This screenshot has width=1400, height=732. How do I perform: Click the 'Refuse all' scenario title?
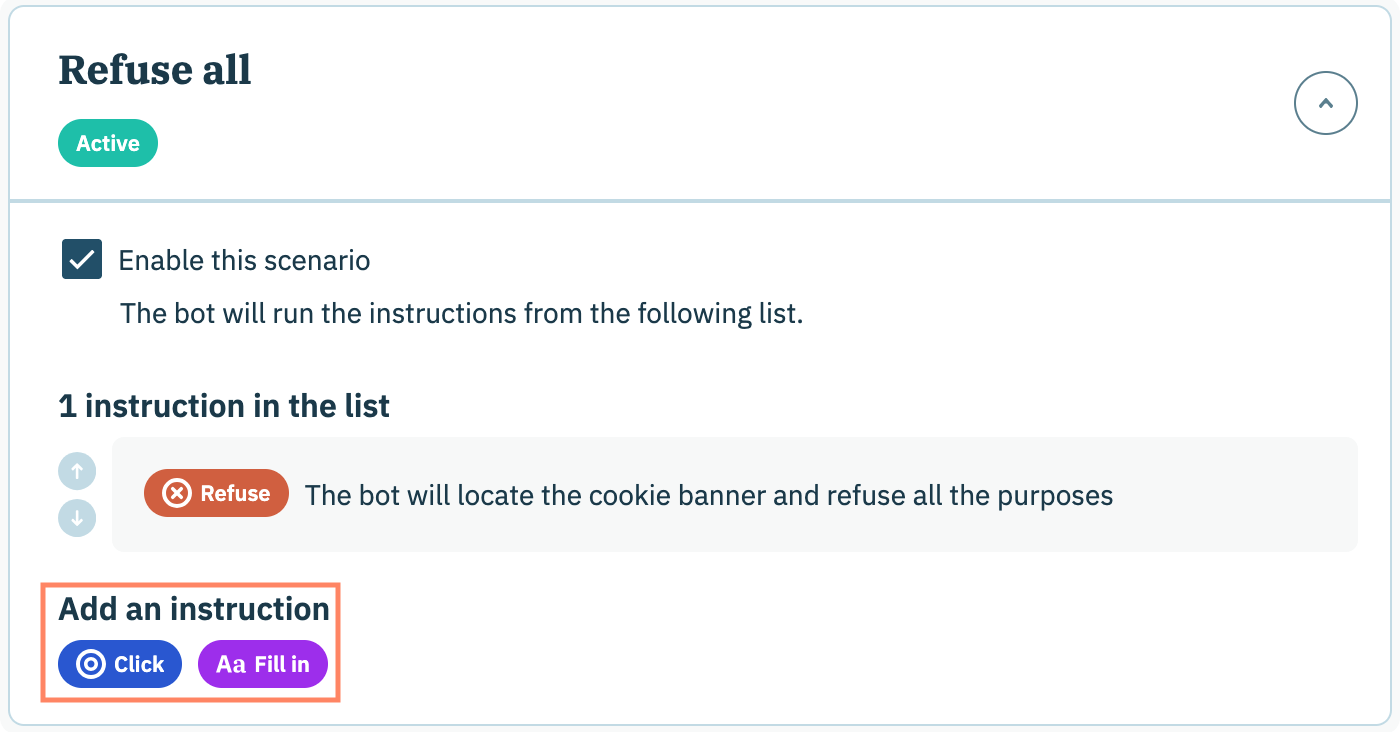[155, 70]
